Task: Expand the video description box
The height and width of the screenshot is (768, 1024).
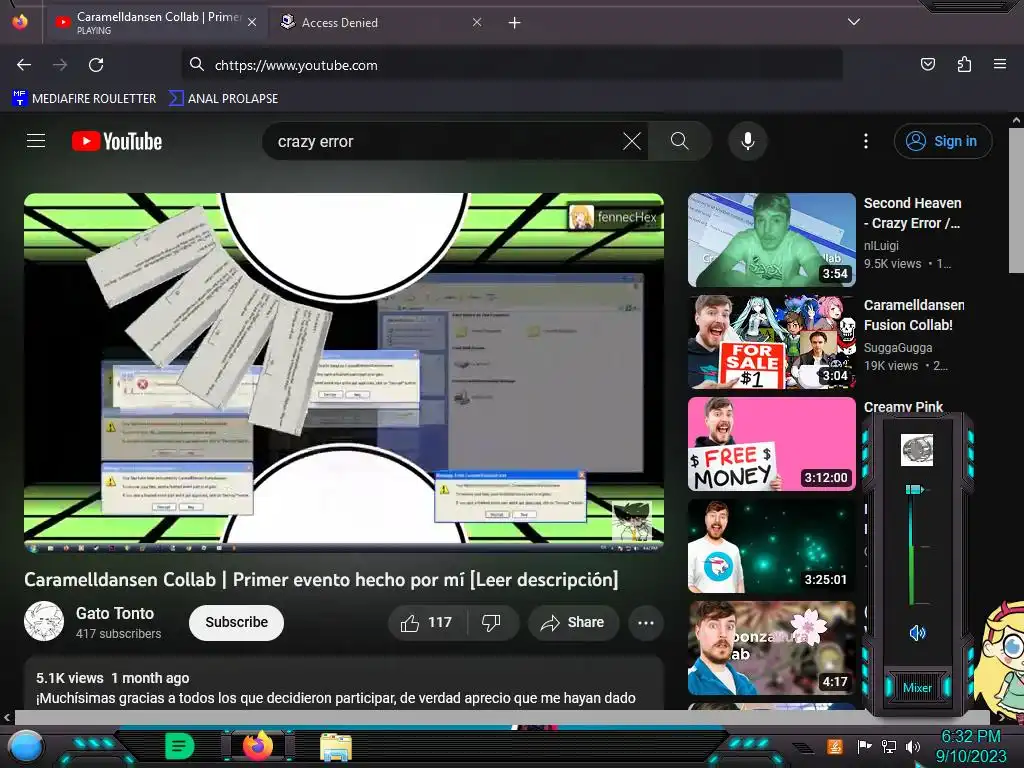Action: pos(344,683)
